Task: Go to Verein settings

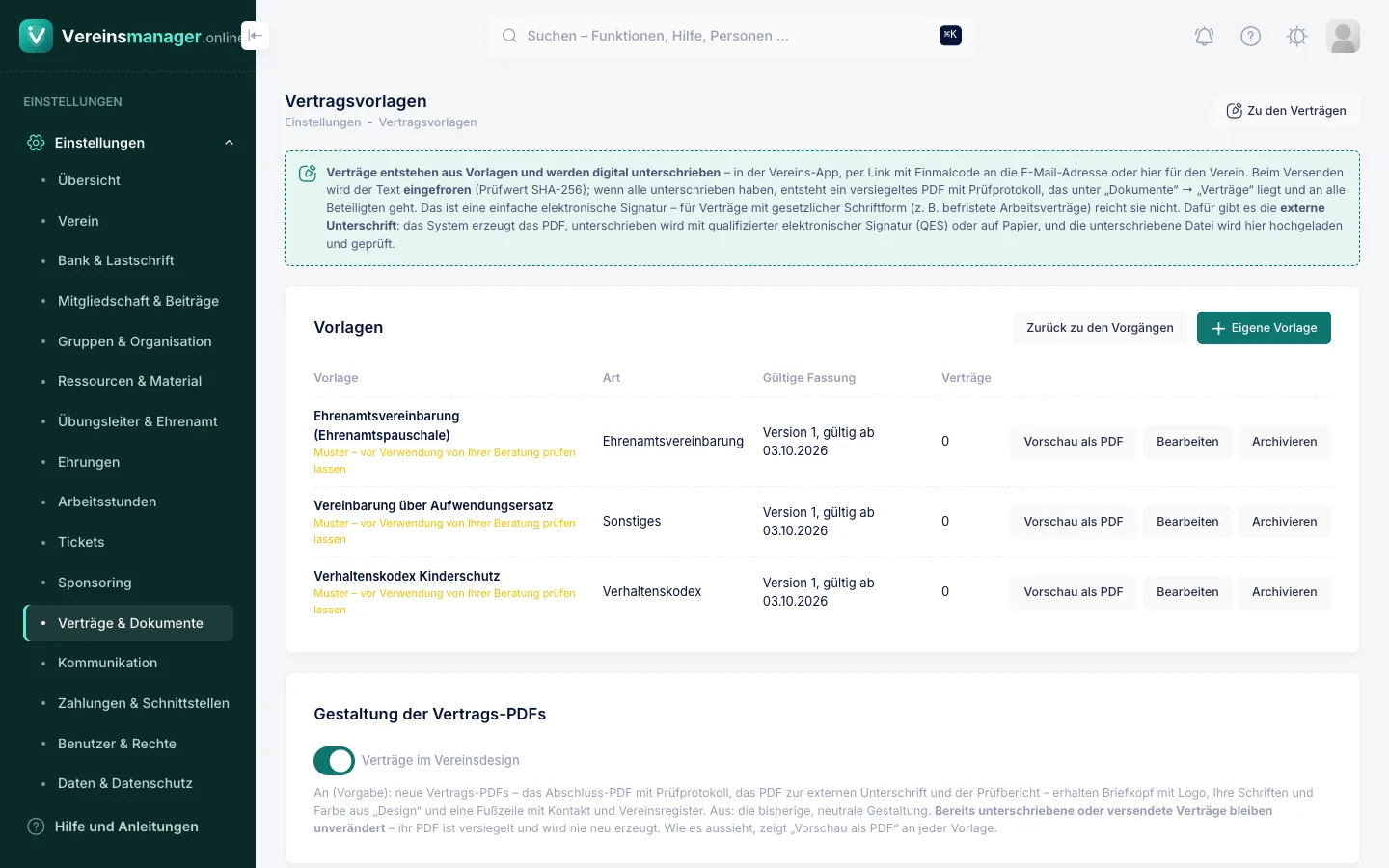Action: tap(128, 221)
